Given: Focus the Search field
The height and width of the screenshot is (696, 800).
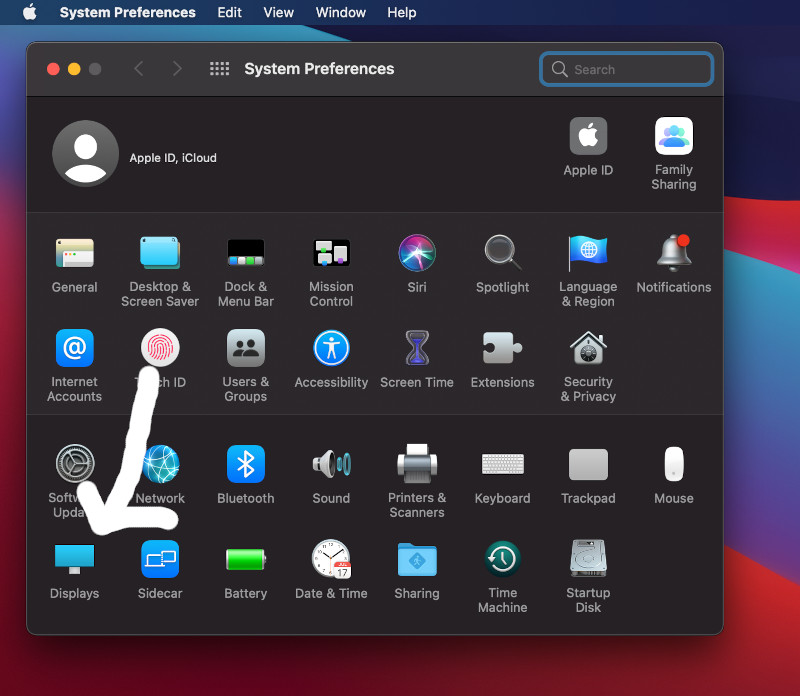Looking at the screenshot, I should [x=626, y=69].
